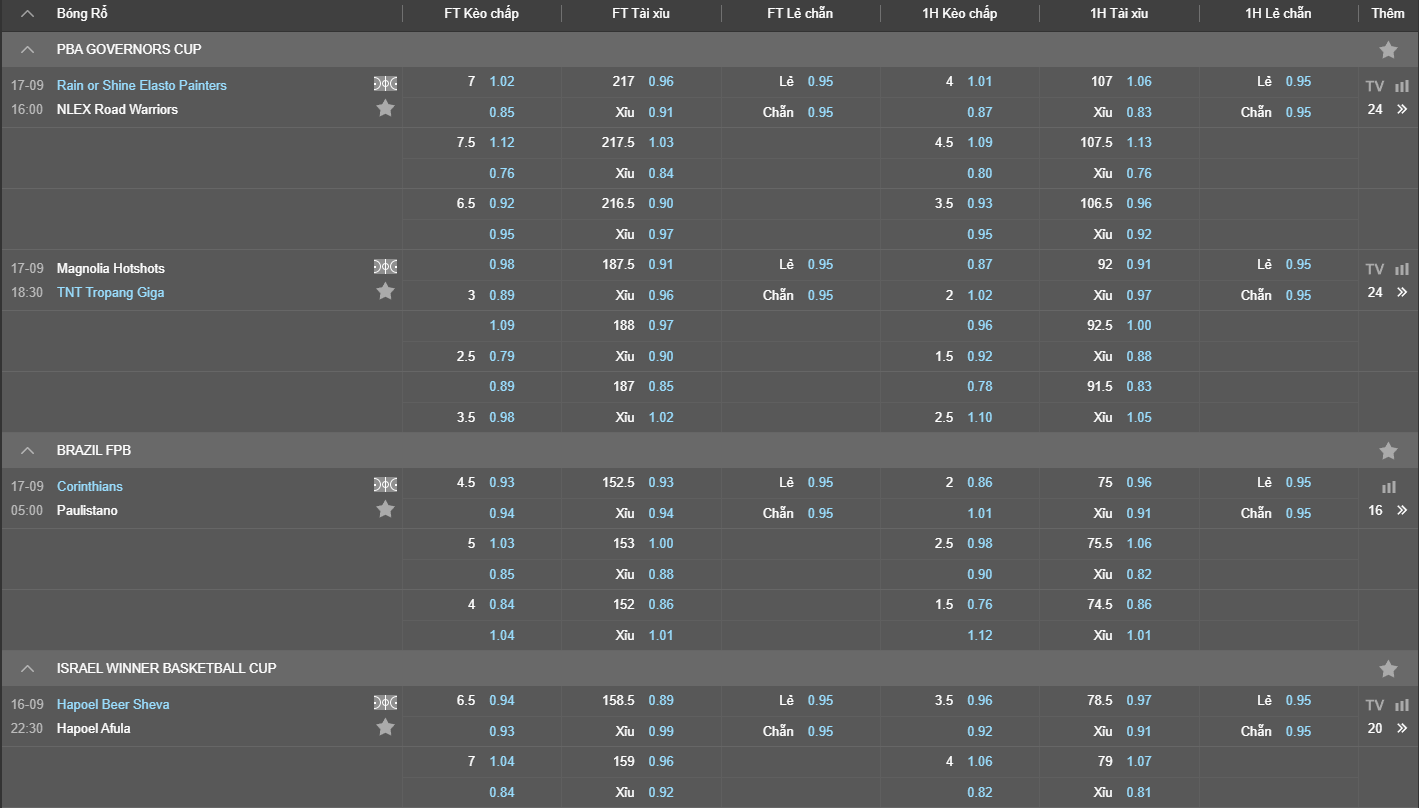The image size is (1419, 808).
Task: Favorite the Rain or Shine vs NLEX match
Action: [385, 108]
